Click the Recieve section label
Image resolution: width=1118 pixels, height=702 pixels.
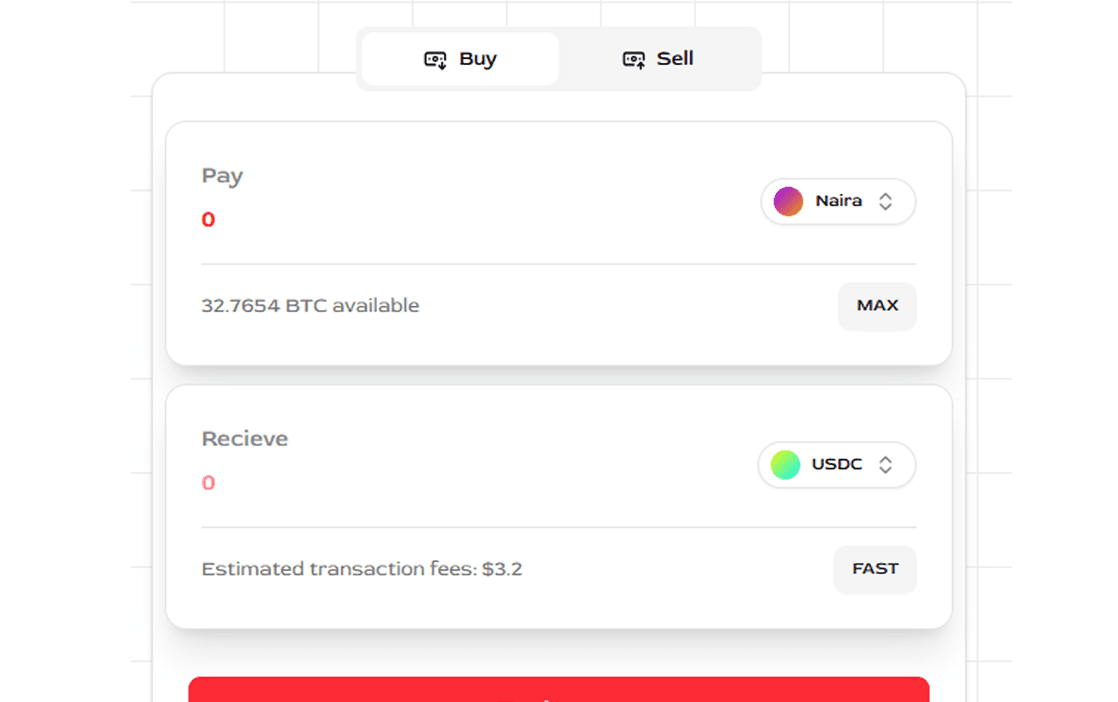click(244, 439)
